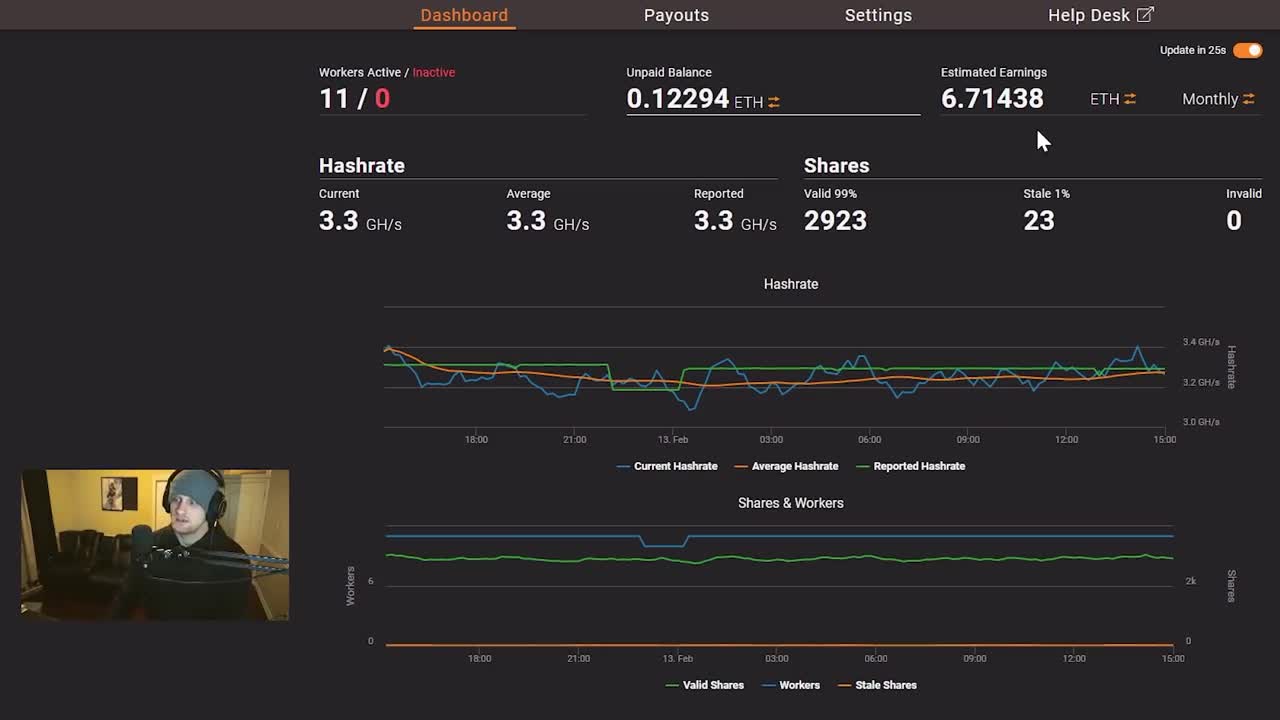
Task: Click the Reported hashrate 3.3 GH/s value
Action: click(x=735, y=221)
